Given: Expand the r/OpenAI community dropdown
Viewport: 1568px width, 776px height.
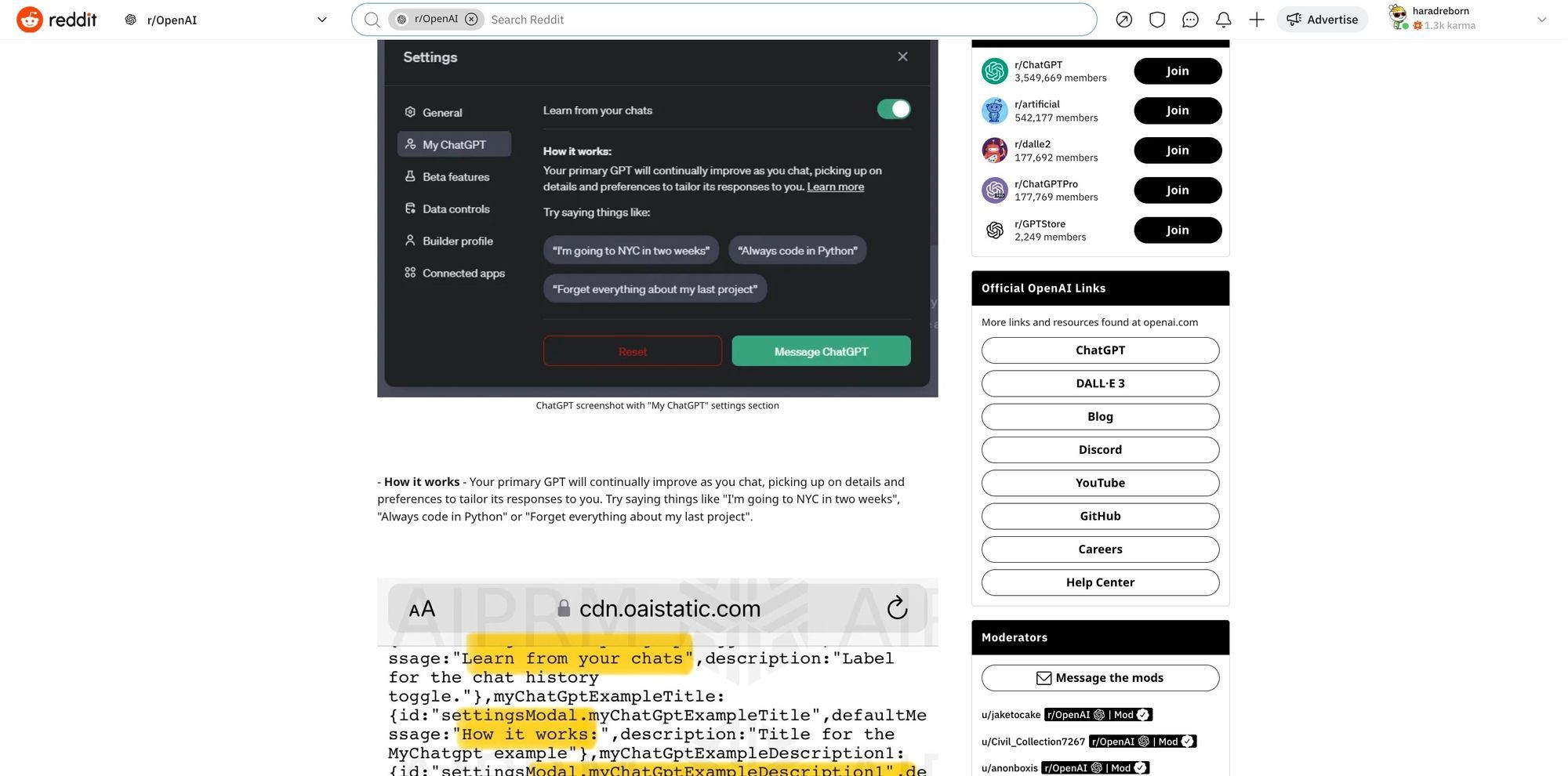Looking at the screenshot, I should [321, 19].
